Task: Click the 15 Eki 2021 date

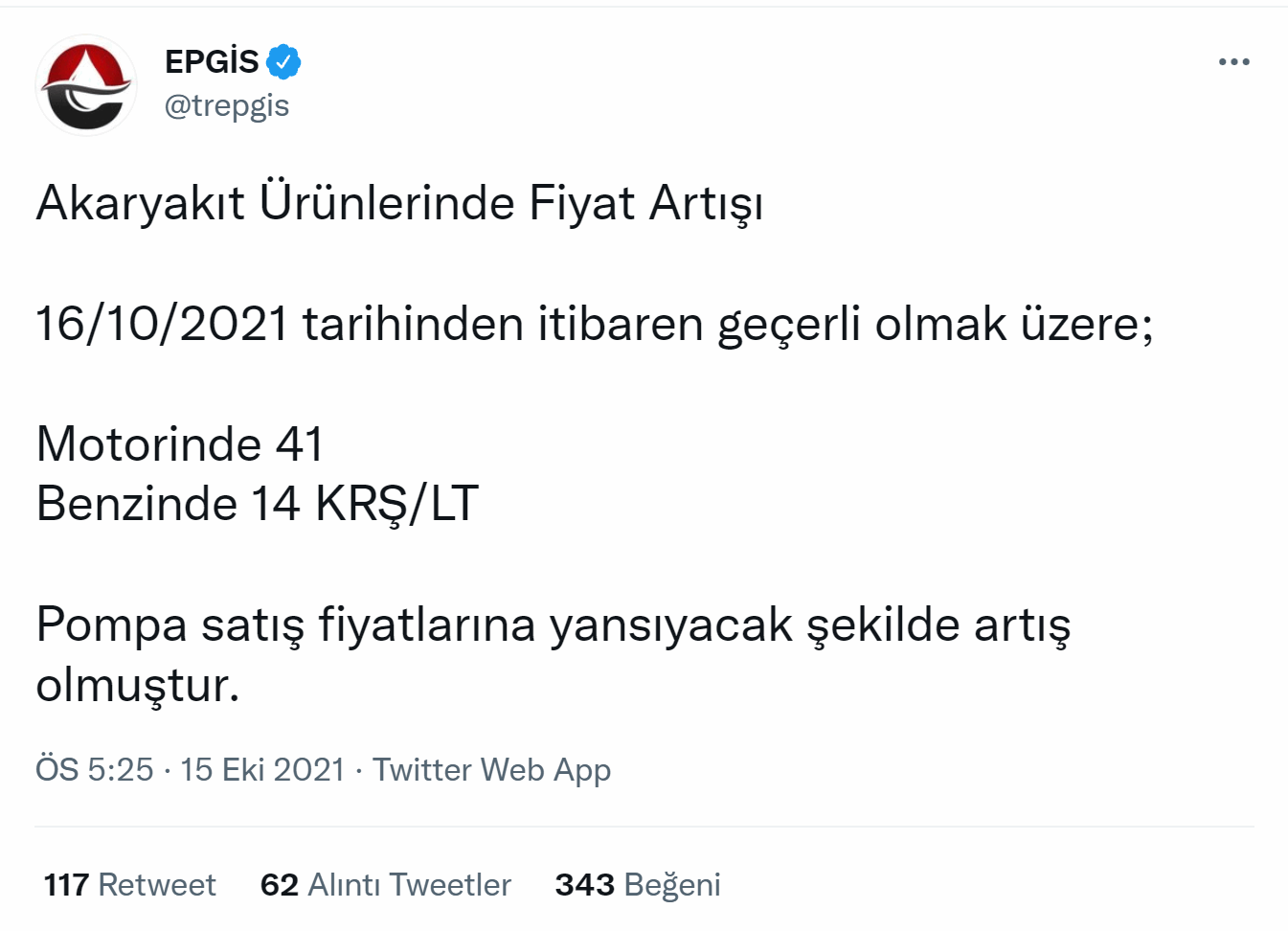Action: (262, 769)
